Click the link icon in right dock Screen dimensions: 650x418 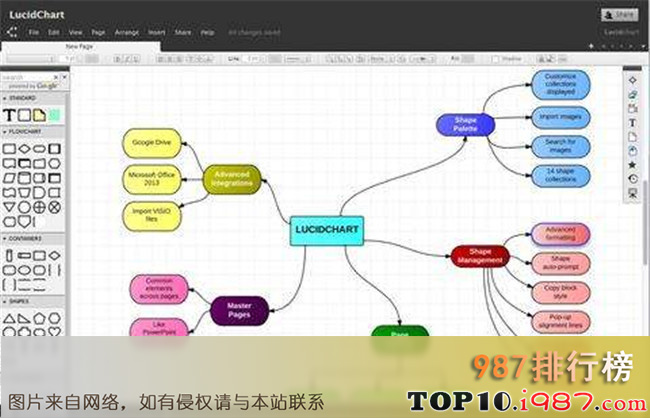[x=633, y=95]
